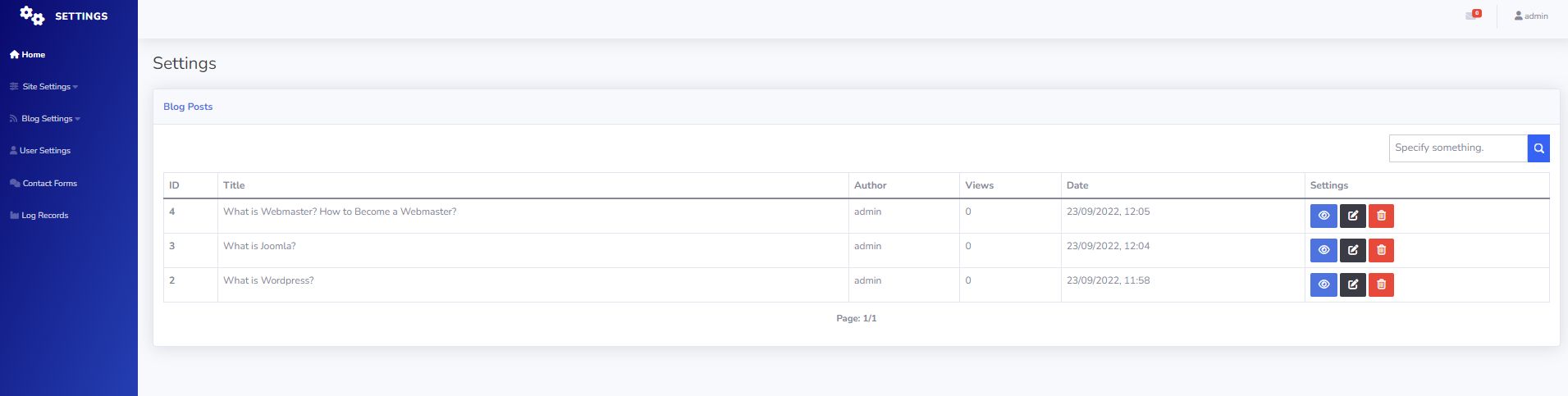Open the admin user menu
The image size is (1568, 396).
point(1531,16)
